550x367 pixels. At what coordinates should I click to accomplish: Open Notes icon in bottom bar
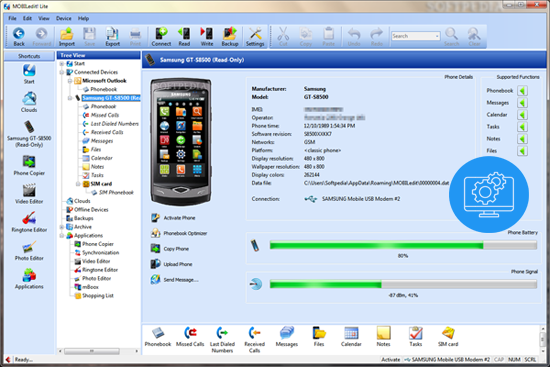point(383,337)
